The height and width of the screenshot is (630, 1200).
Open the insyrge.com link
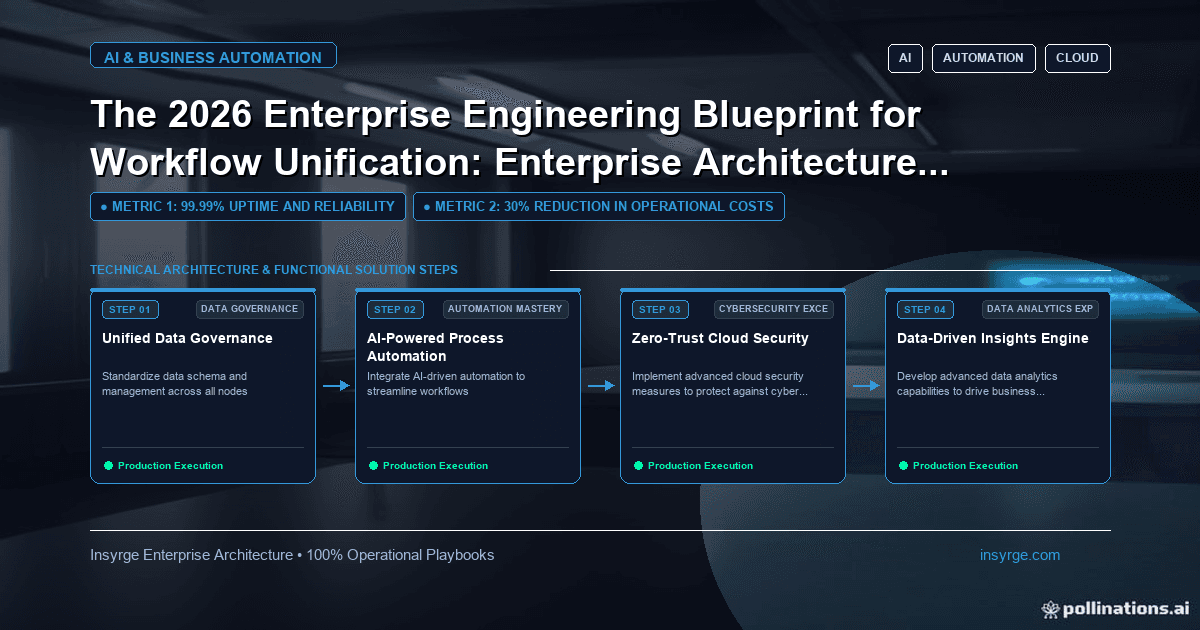point(1020,555)
